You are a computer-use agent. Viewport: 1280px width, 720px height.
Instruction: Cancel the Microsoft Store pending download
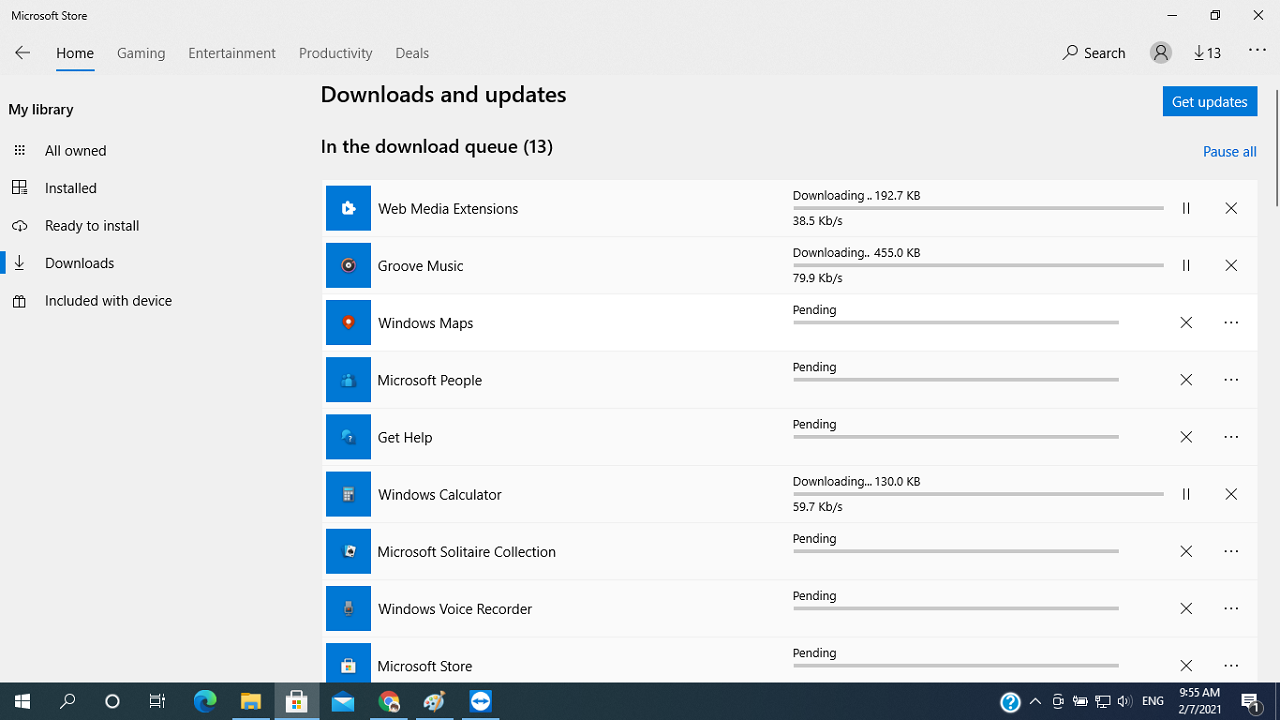point(1186,665)
